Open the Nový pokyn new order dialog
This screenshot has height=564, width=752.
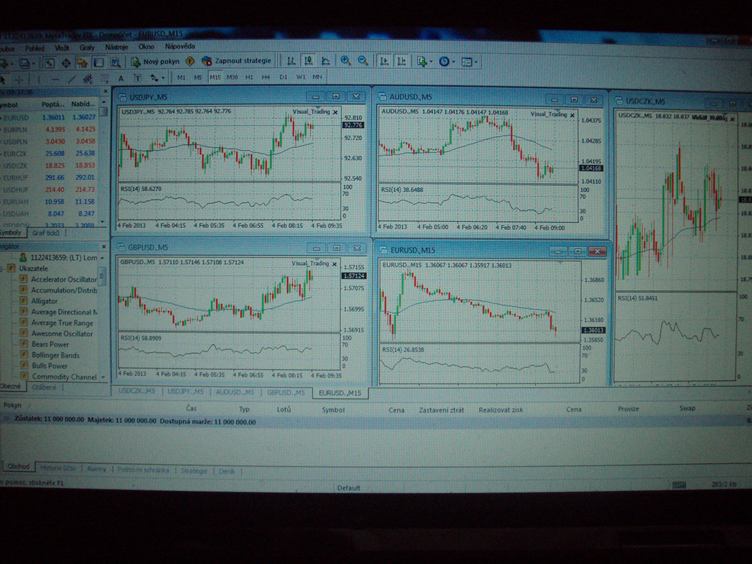coord(155,62)
